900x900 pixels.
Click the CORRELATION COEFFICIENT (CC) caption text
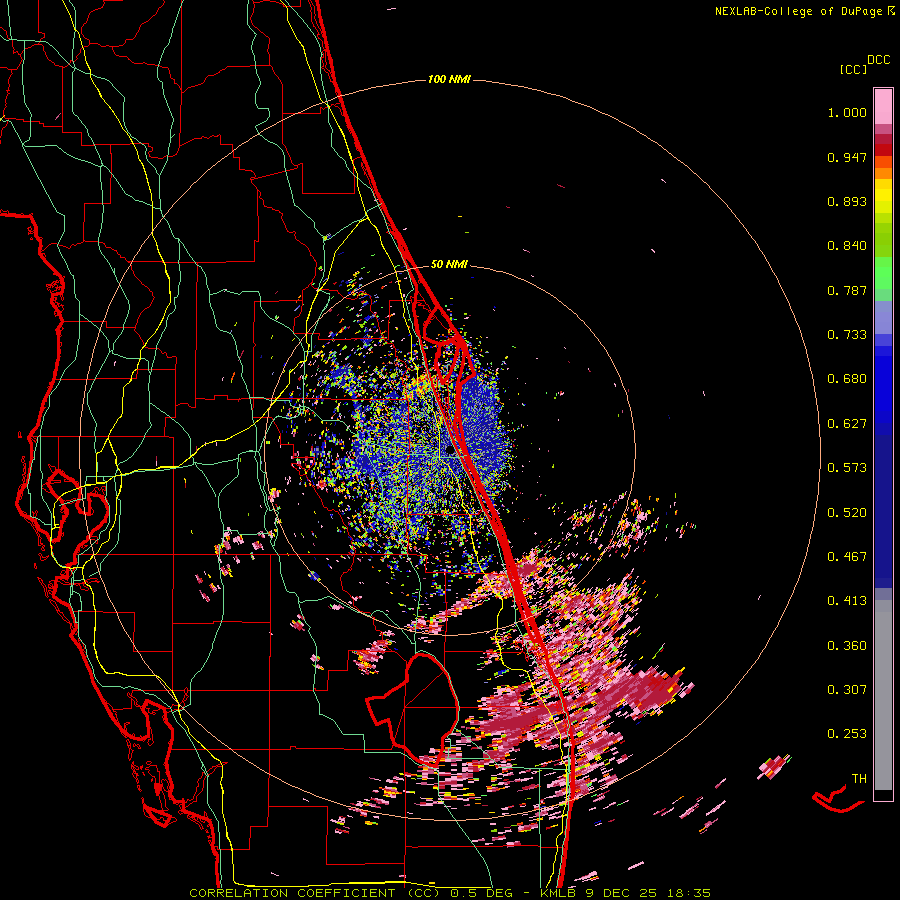pyautogui.click(x=315, y=893)
